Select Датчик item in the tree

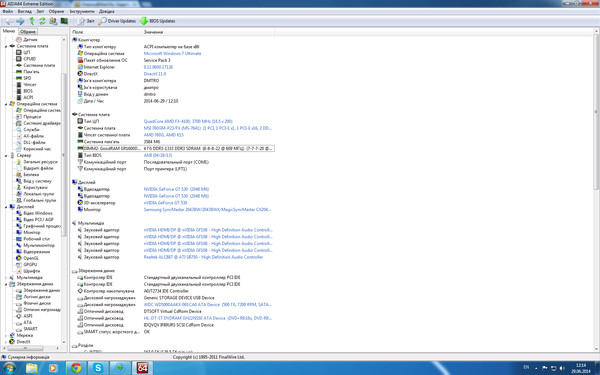coord(30,39)
